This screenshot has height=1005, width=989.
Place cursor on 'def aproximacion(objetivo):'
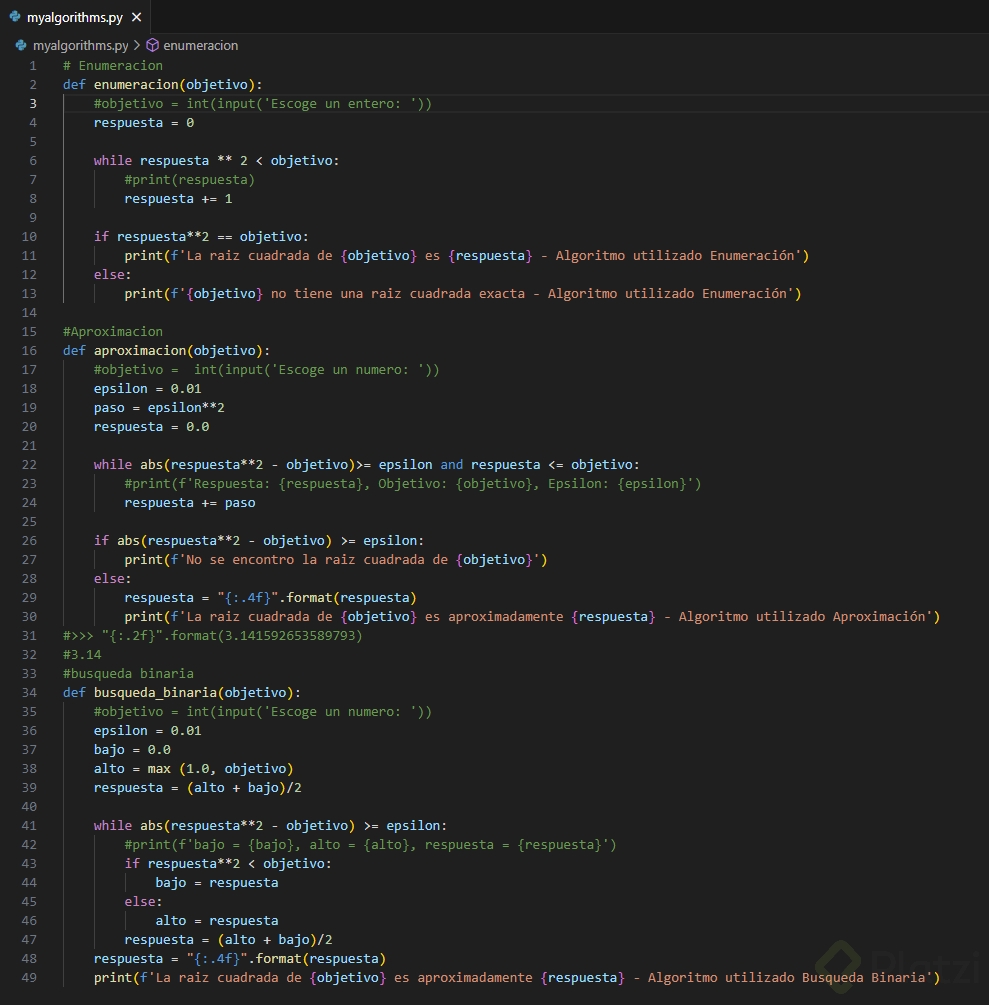(x=167, y=351)
